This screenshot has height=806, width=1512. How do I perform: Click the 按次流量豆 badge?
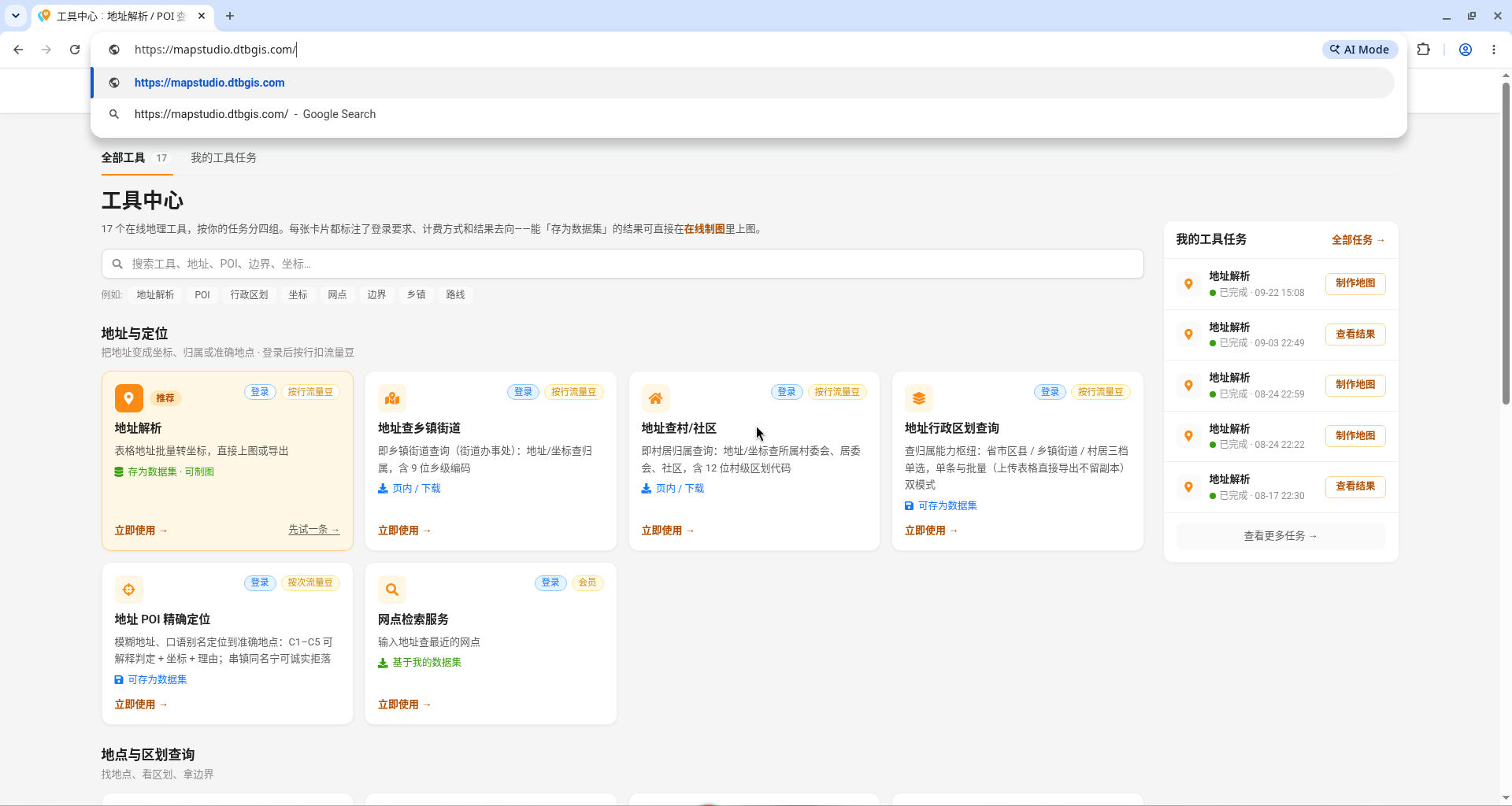click(x=310, y=582)
